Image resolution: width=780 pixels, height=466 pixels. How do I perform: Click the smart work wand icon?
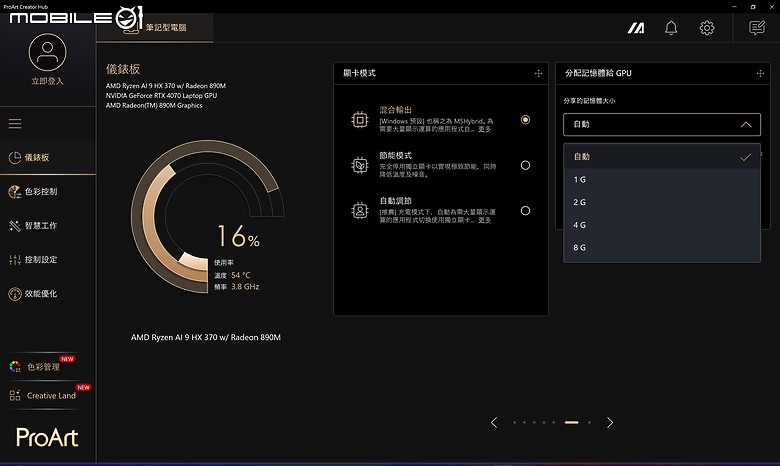(15, 225)
